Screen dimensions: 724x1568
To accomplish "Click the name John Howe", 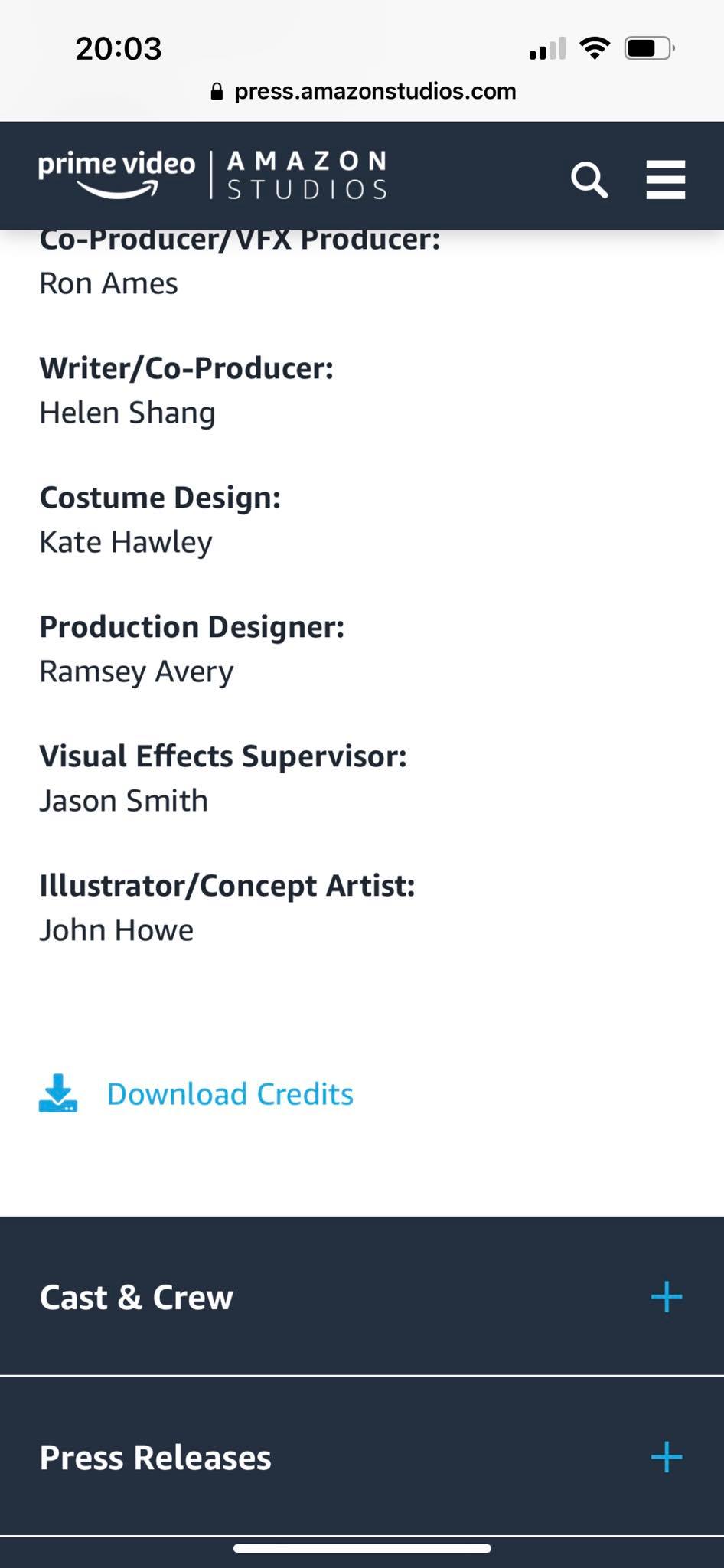I will (x=116, y=930).
